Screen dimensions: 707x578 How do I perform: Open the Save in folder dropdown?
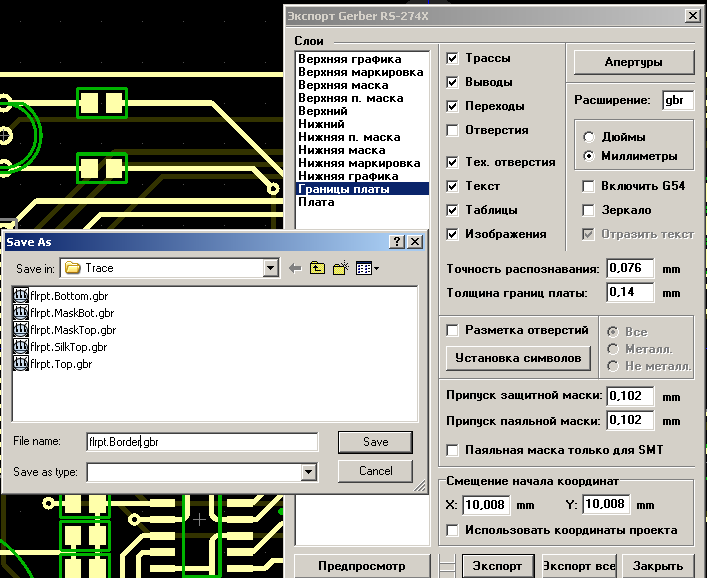pos(271,268)
